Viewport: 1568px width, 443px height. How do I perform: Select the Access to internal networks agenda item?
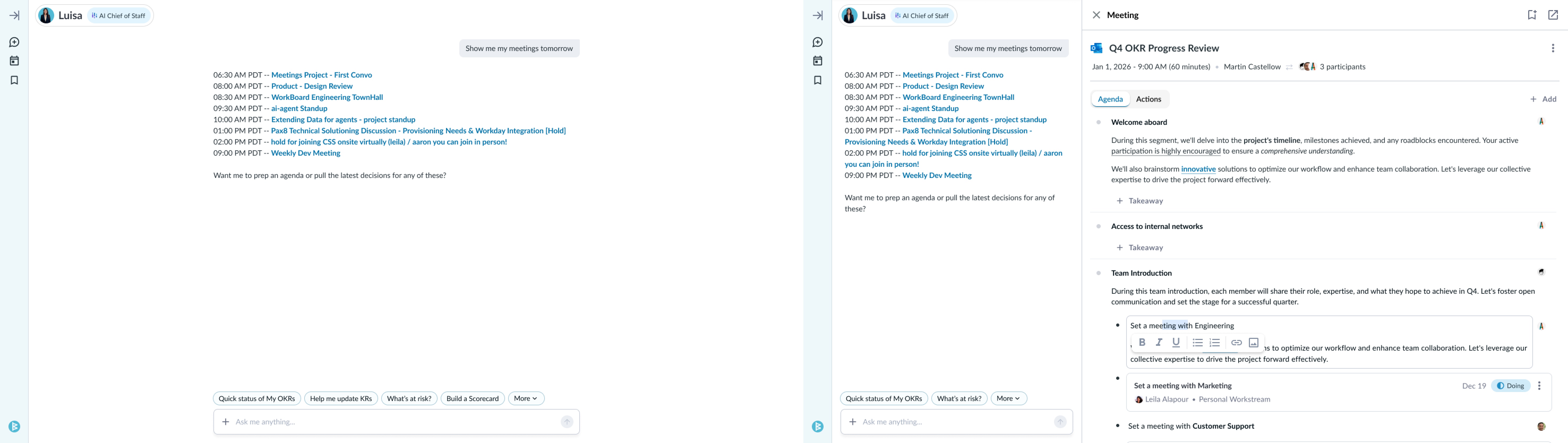(1156, 226)
